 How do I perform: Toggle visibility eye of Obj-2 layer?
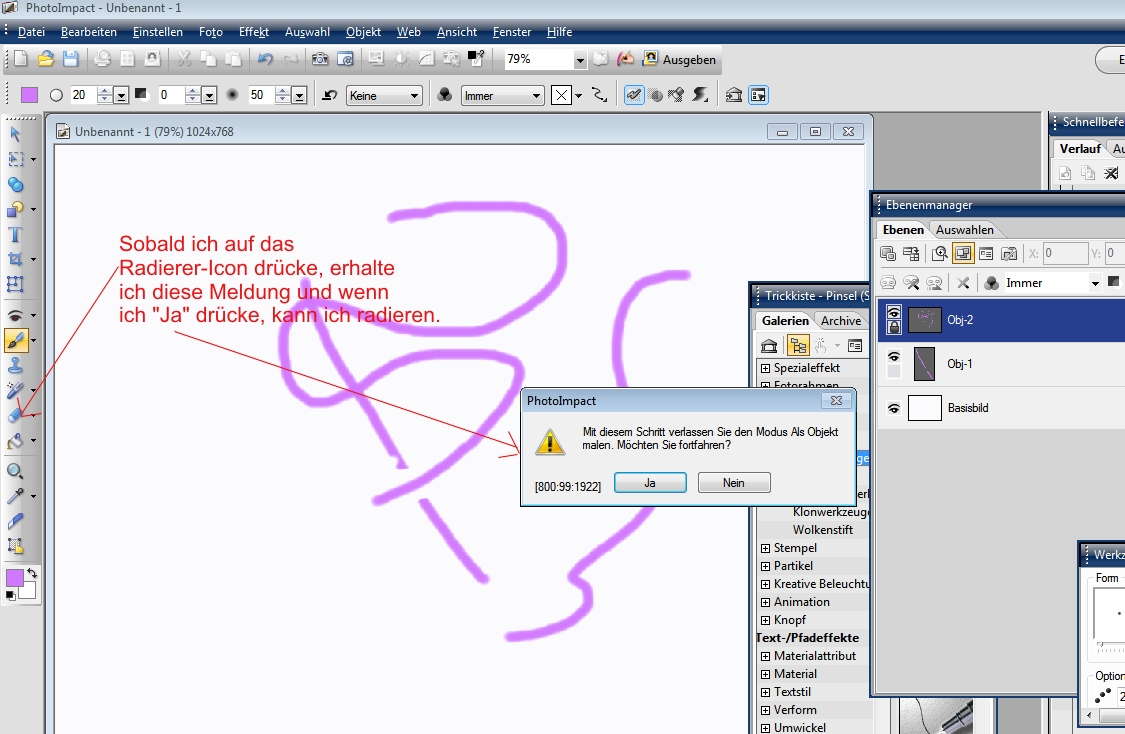893,312
